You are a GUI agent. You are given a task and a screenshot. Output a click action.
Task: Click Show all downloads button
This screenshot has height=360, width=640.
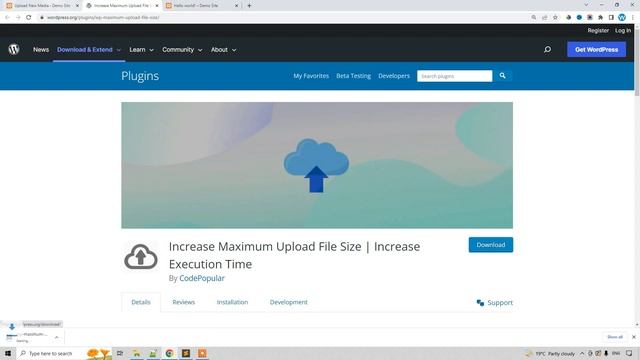click(615, 337)
